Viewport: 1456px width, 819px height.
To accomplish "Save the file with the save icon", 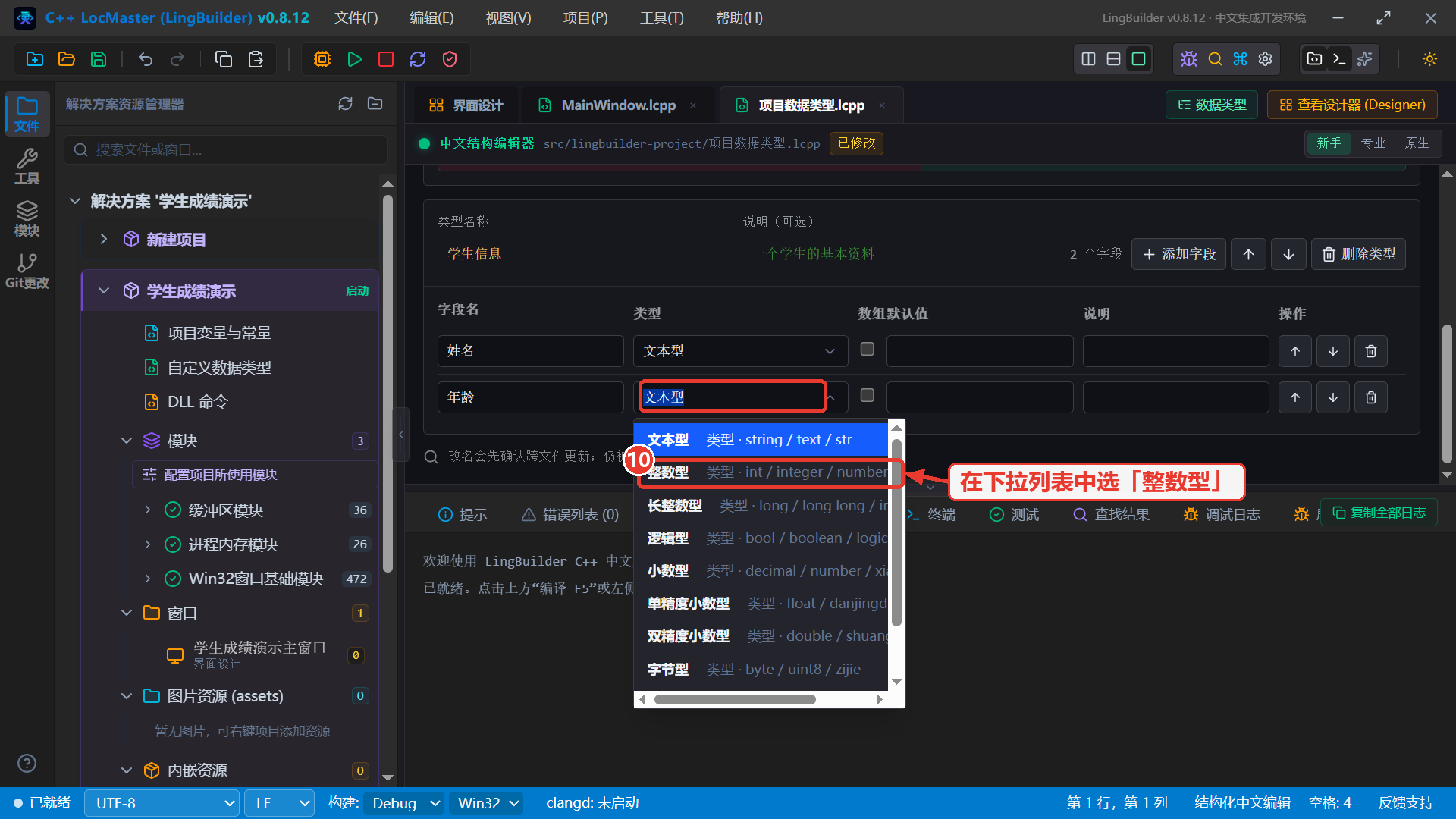I will 99,59.
